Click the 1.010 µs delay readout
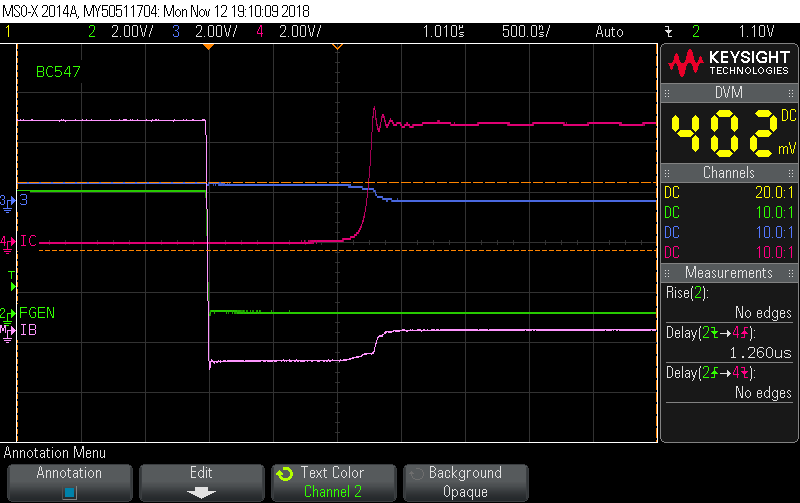The width and height of the screenshot is (800, 503). pos(443,32)
